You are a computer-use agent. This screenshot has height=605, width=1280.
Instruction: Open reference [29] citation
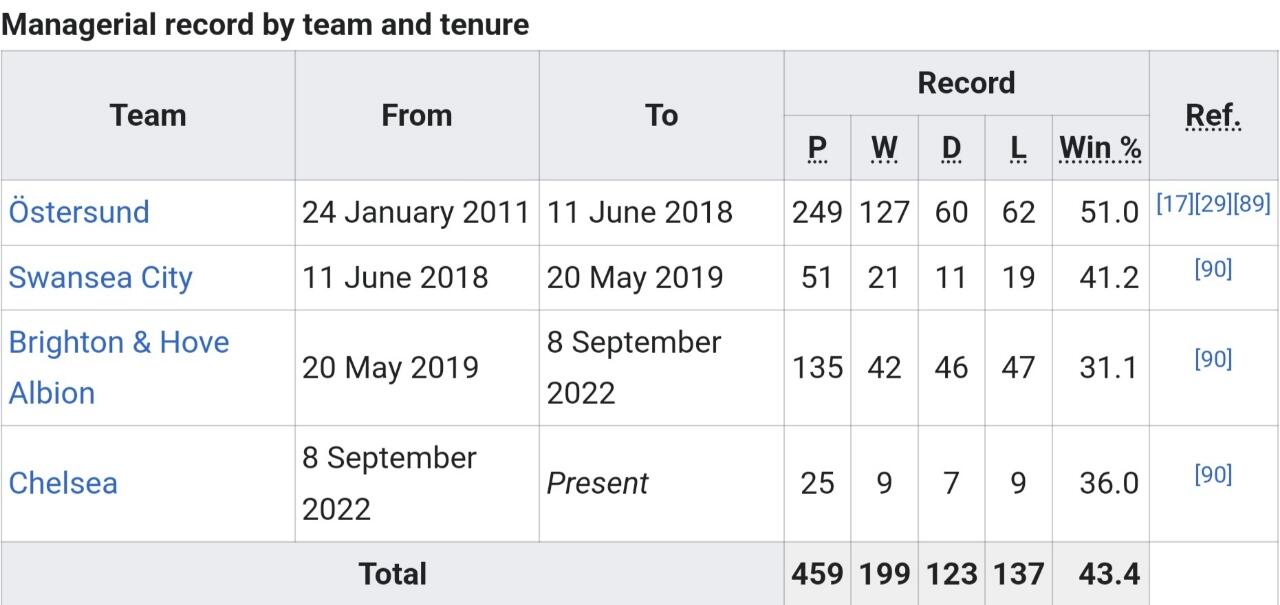coord(1212,204)
